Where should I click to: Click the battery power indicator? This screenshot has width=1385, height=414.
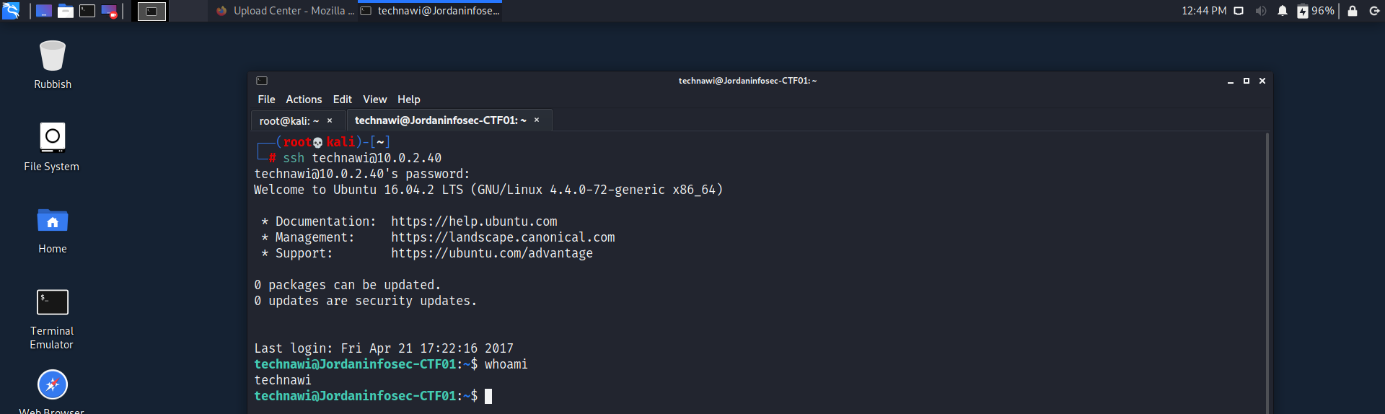[1316, 11]
